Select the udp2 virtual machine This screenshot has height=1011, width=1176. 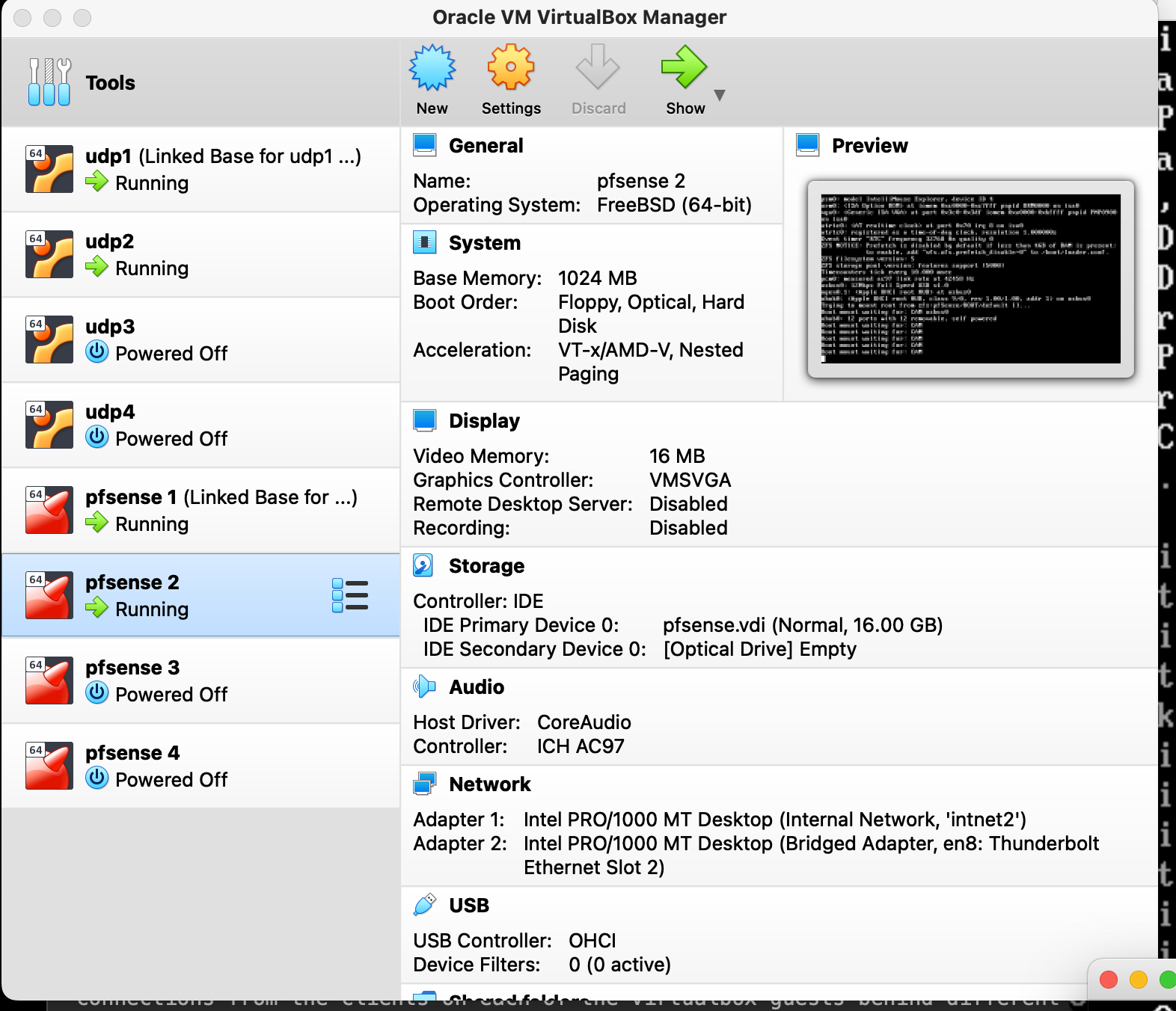[200, 254]
